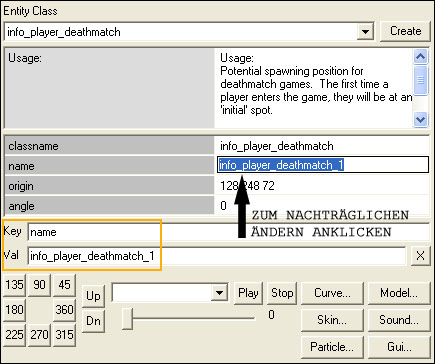435x364 pixels.
Task: Set angle to 225
Action: point(14,335)
